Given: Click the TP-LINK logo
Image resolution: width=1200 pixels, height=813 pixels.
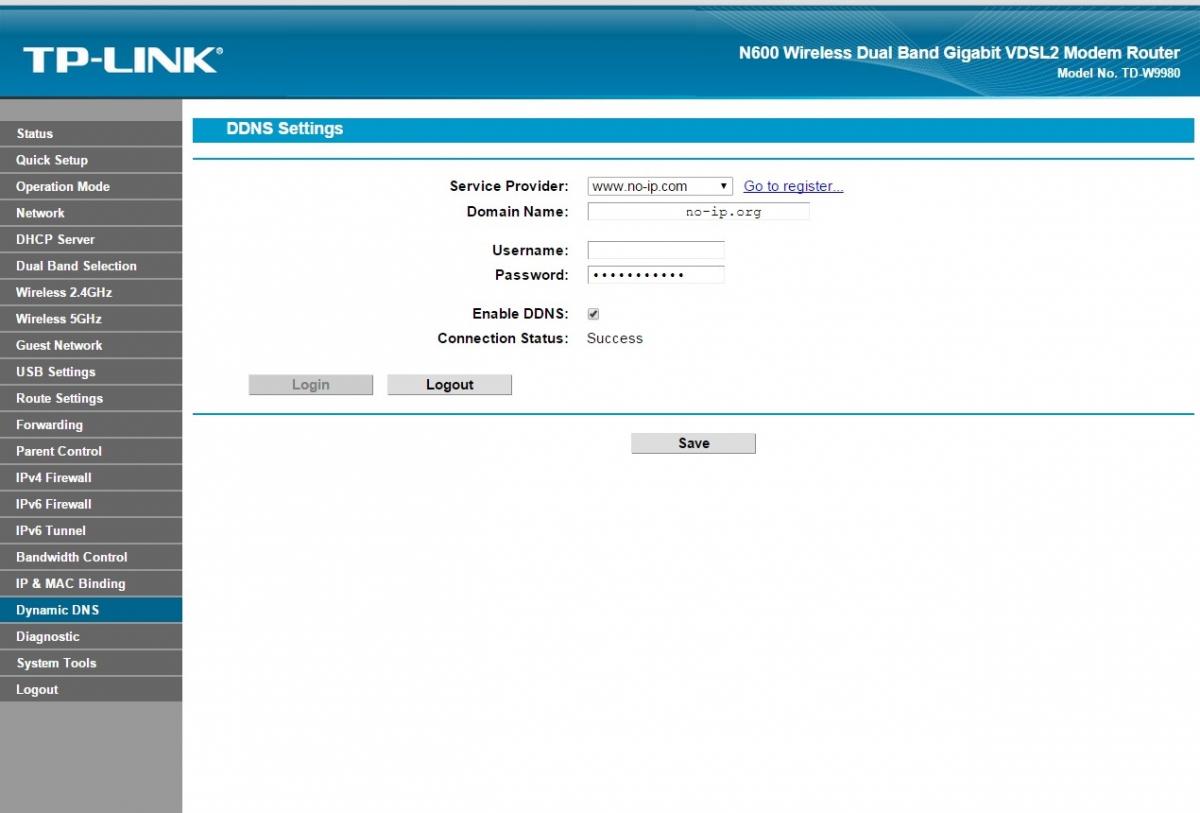Looking at the screenshot, I should pyautogui.click(x=122, y=59).
